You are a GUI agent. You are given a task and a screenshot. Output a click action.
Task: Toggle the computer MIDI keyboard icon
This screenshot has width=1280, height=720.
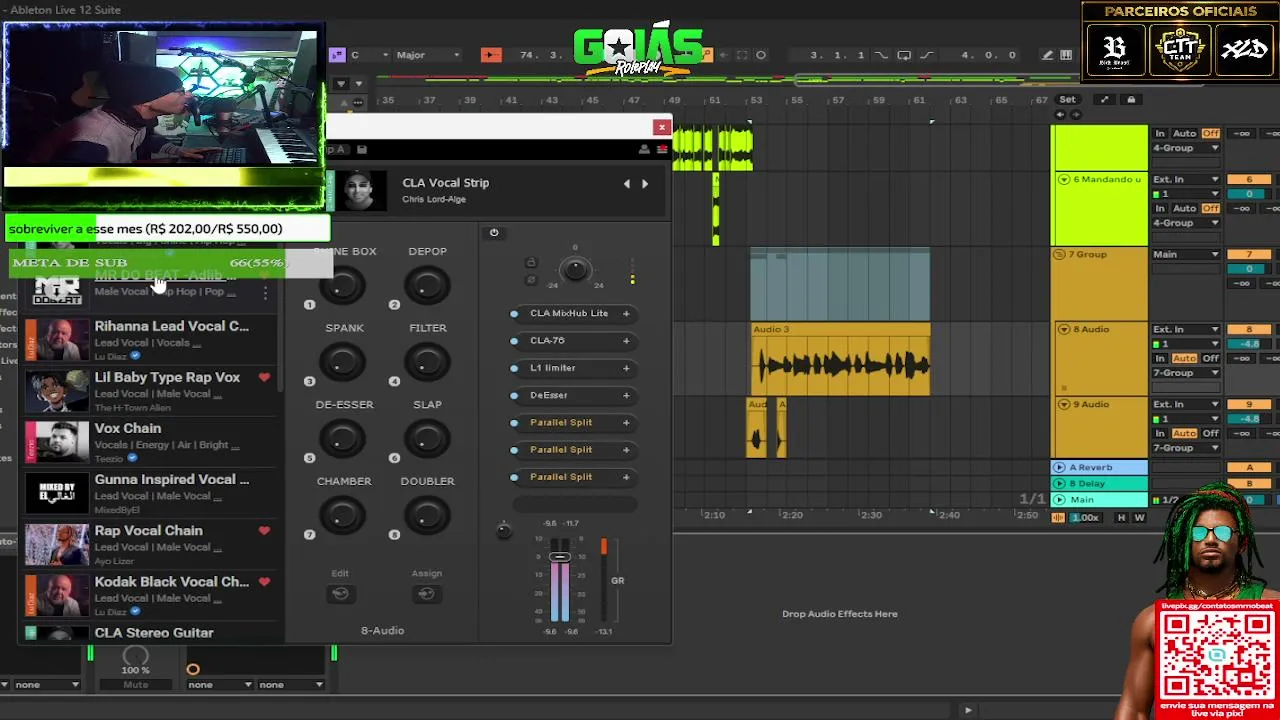1066,55
